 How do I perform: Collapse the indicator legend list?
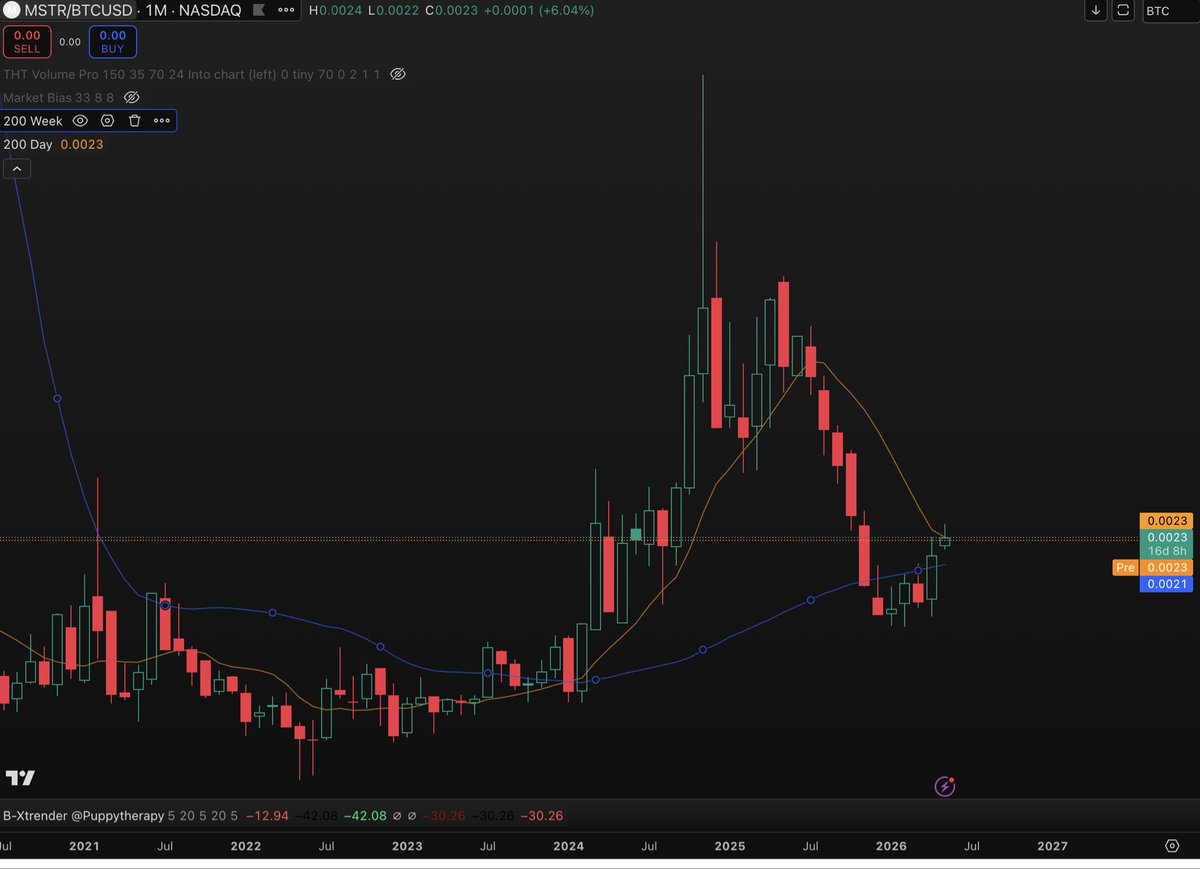click(17, 169)
